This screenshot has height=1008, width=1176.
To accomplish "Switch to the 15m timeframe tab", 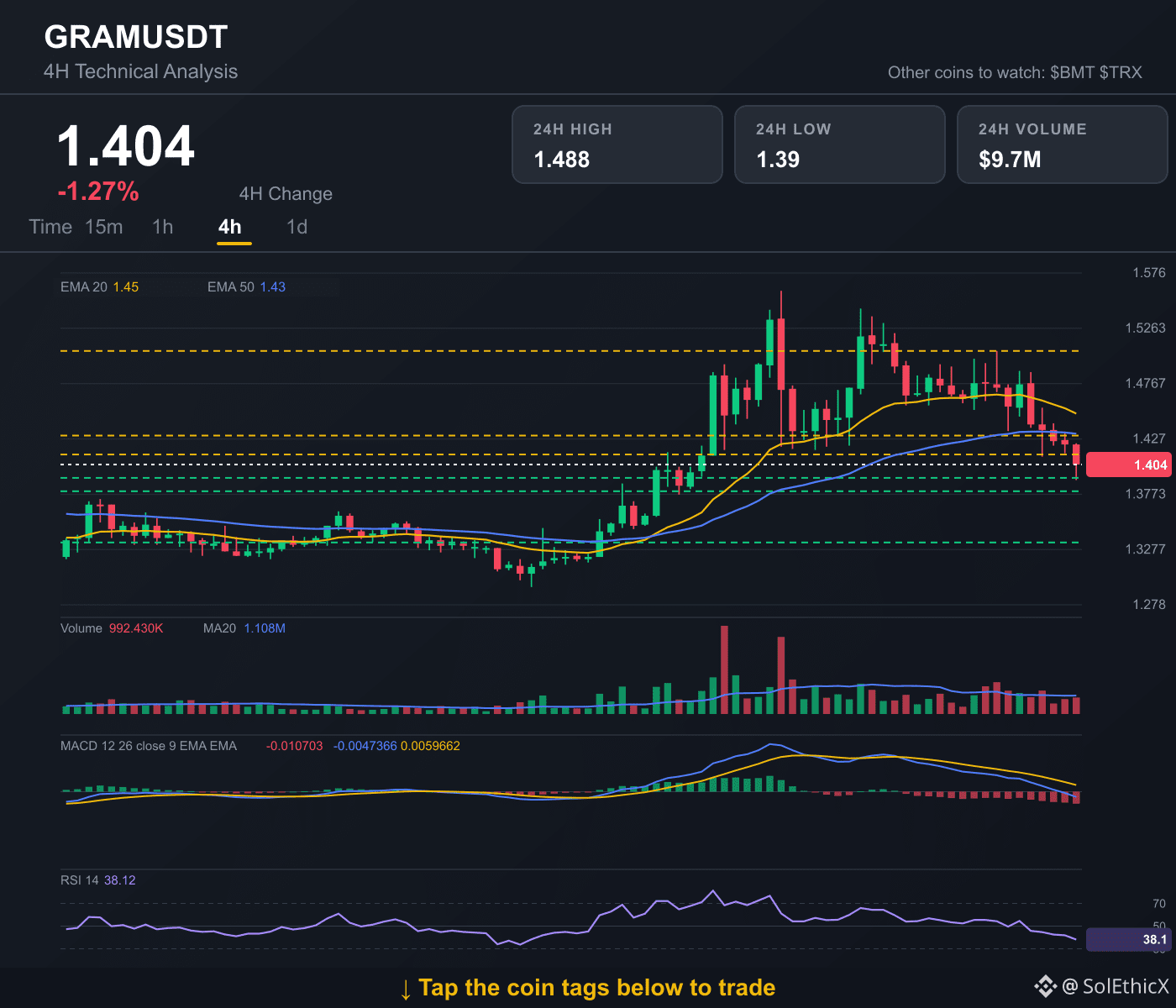I will pyautogui.click(x=104, y=227).
